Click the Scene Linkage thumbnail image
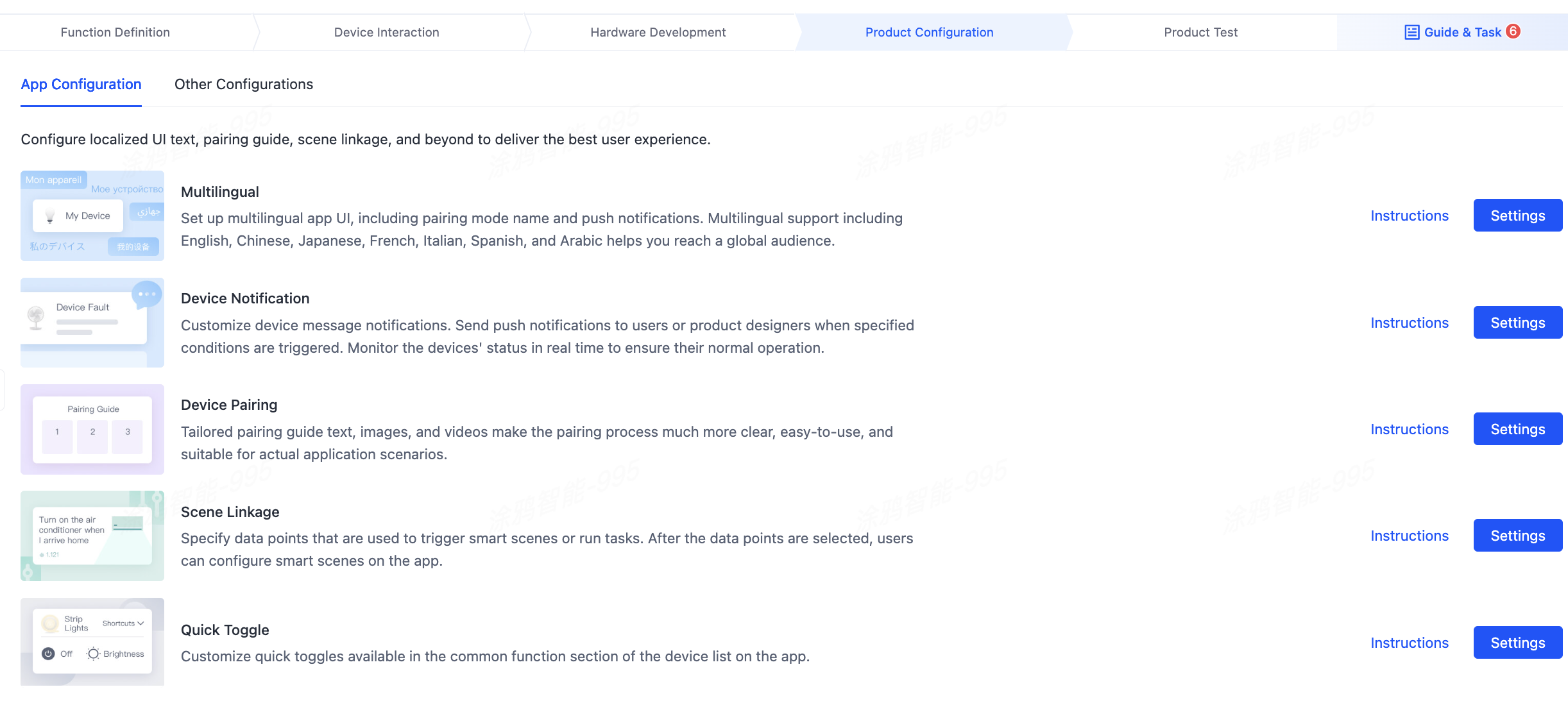 coord(92,536)
